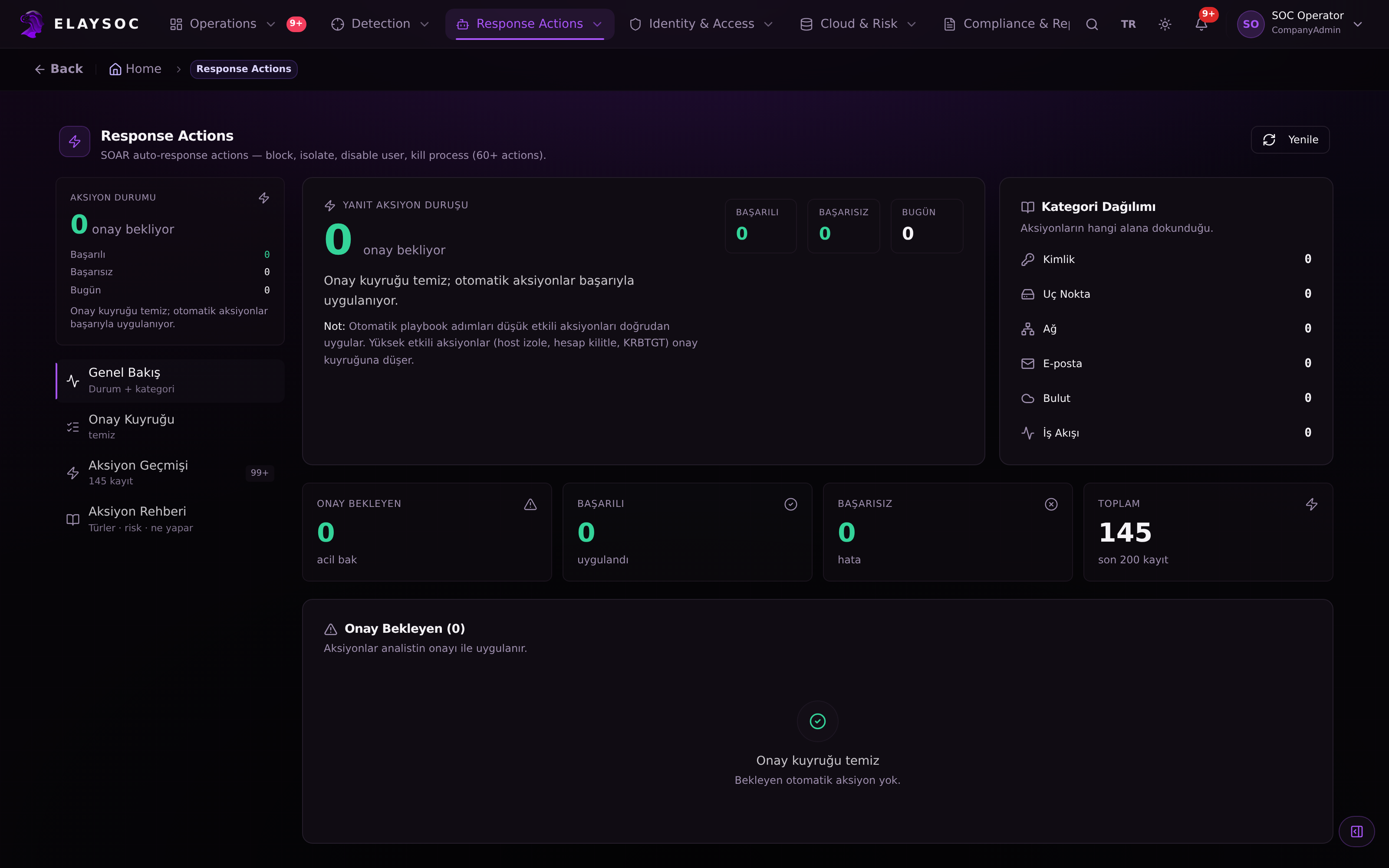Click the E-posta category row
The image size is (1389, 868).
tap(1166, 363)
